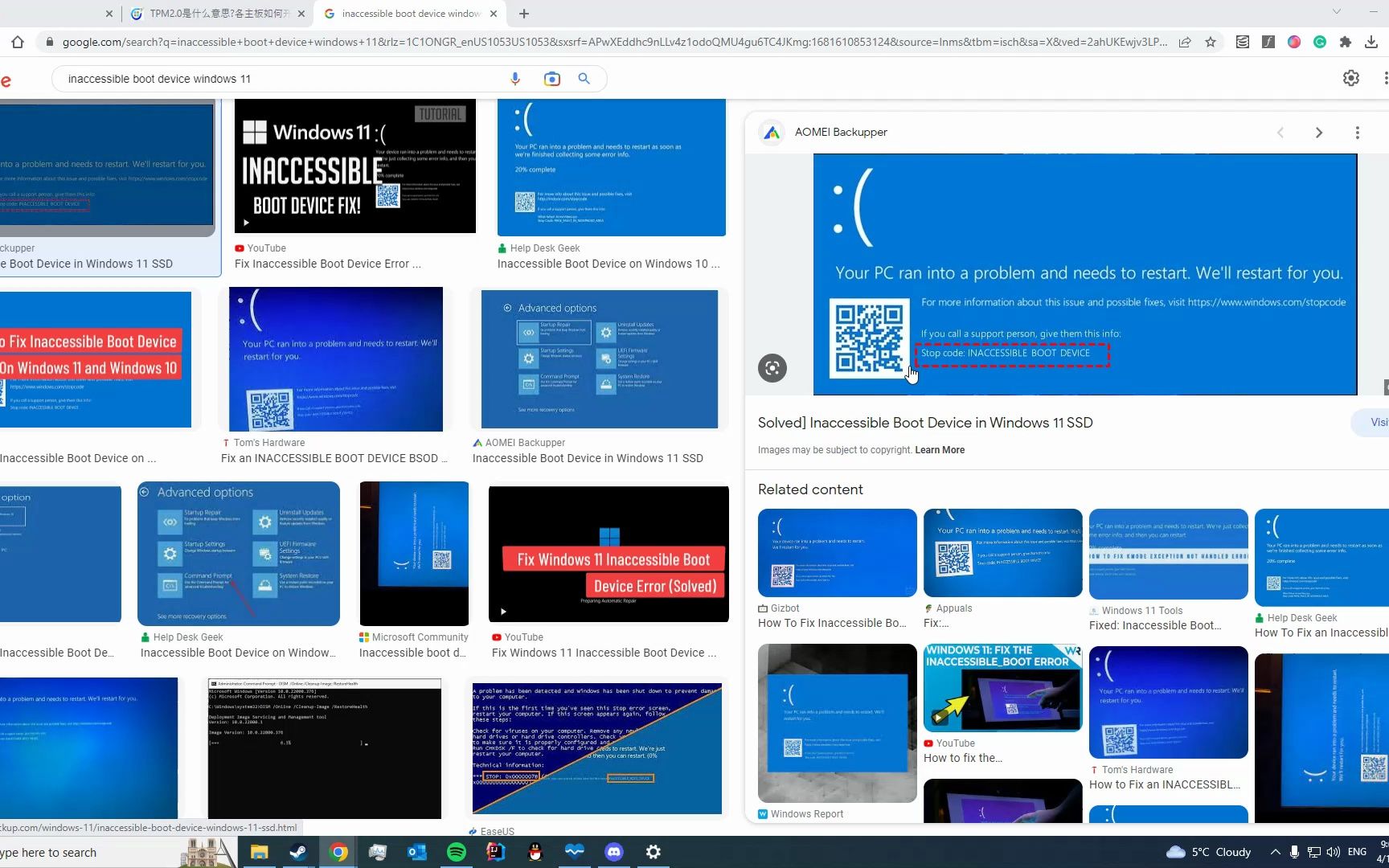Show hidden system tray icons
The width and height of the screenshot is (1389, 868).
1276,852
